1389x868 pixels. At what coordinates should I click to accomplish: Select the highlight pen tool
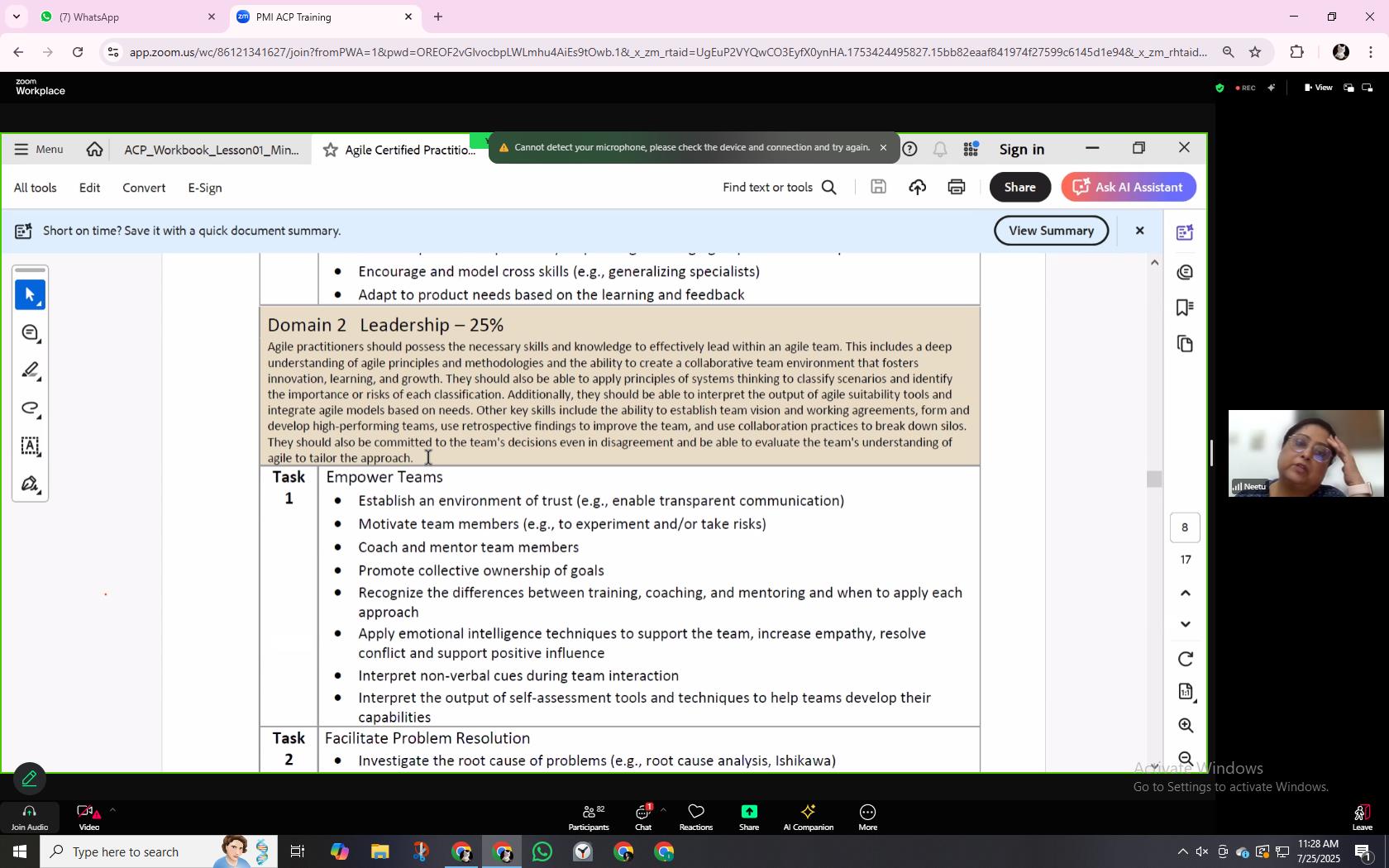tap(30, 370)
